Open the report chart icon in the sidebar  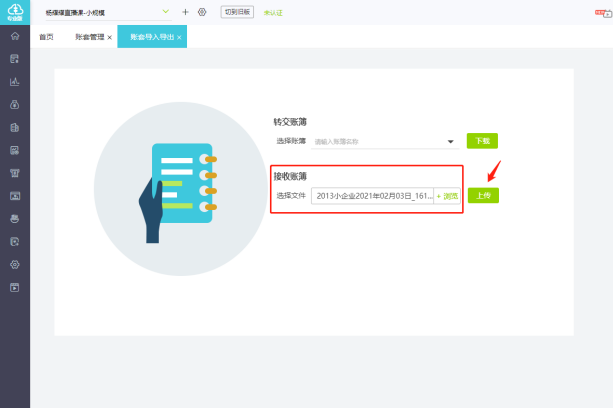(x=15, y=150)
